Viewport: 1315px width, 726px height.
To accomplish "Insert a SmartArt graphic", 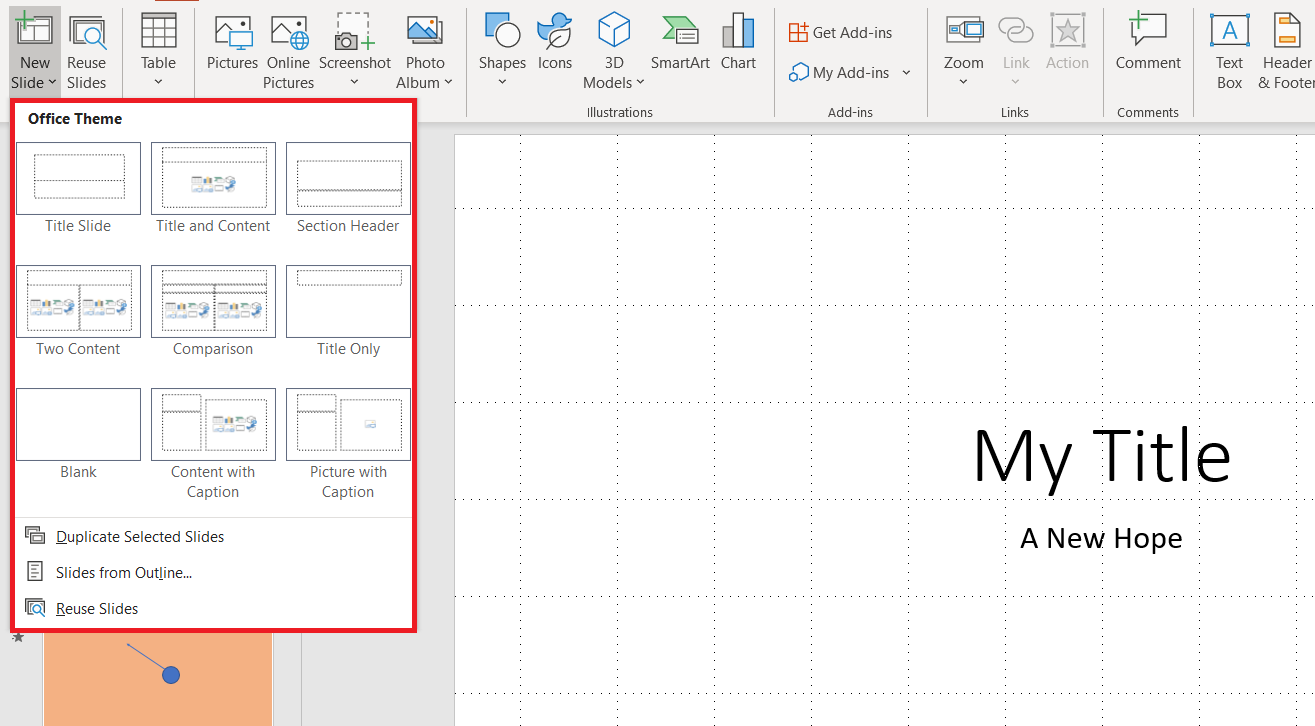I will click(680, 45).
